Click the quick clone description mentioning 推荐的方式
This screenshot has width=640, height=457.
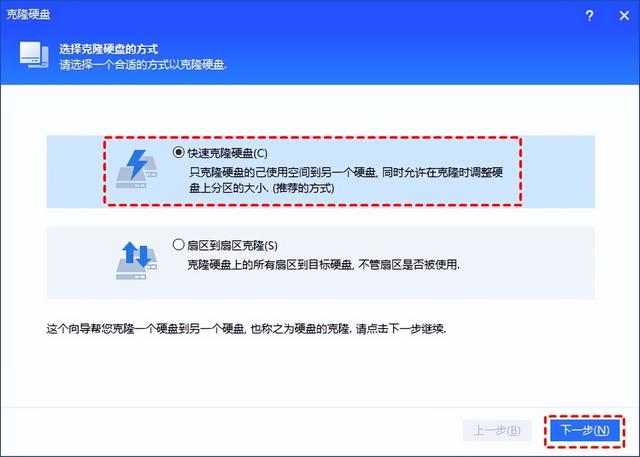point(346,180)
